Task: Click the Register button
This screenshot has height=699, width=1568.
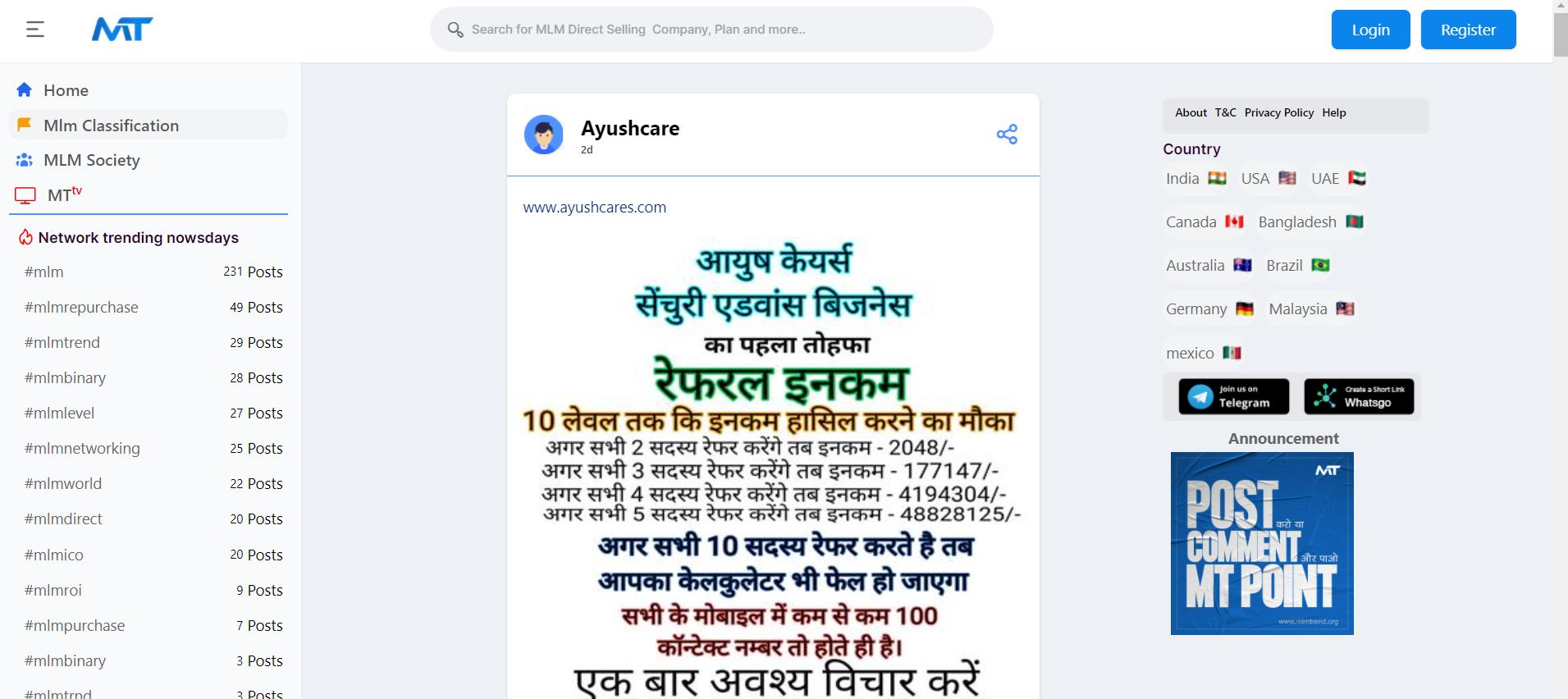Action: pos(1468,30)
